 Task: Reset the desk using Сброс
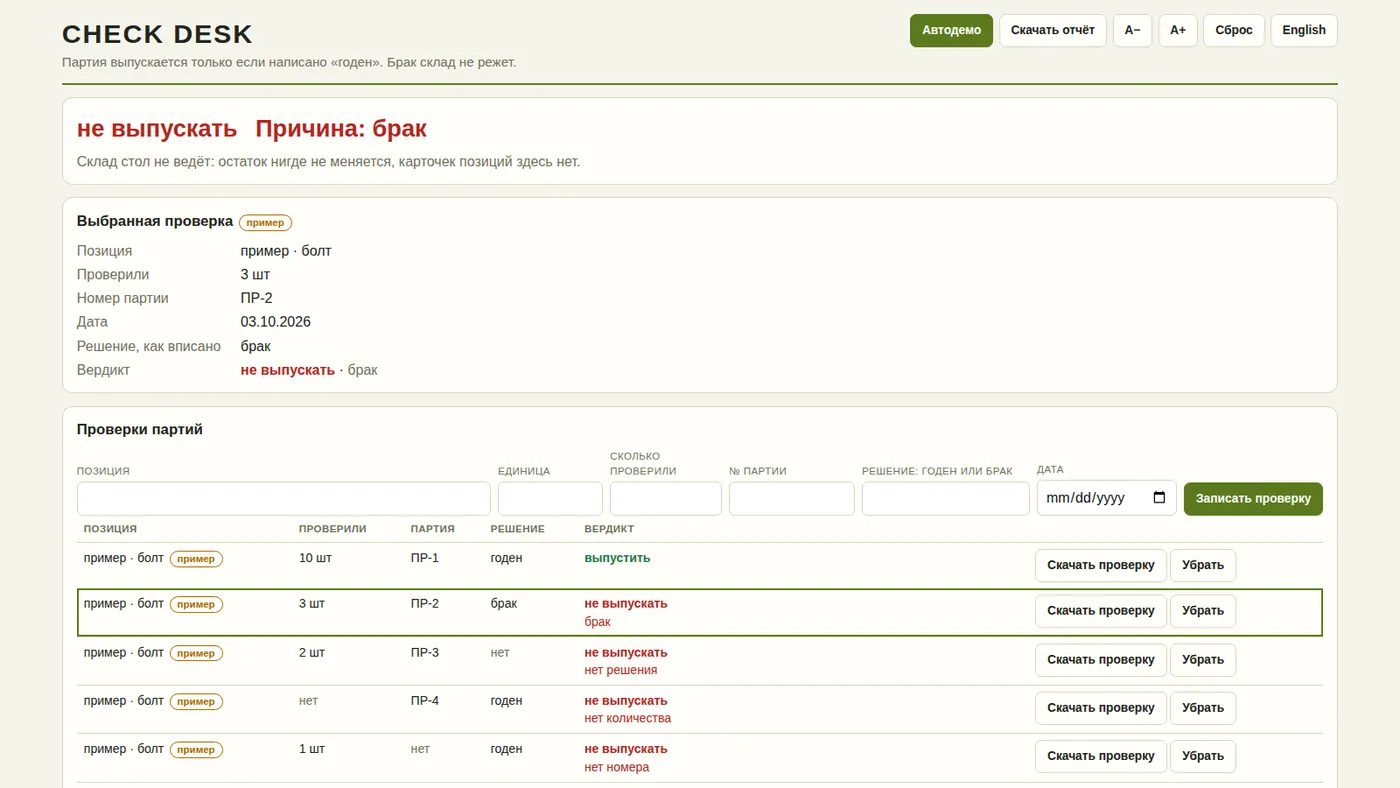tap(1234, 30)
